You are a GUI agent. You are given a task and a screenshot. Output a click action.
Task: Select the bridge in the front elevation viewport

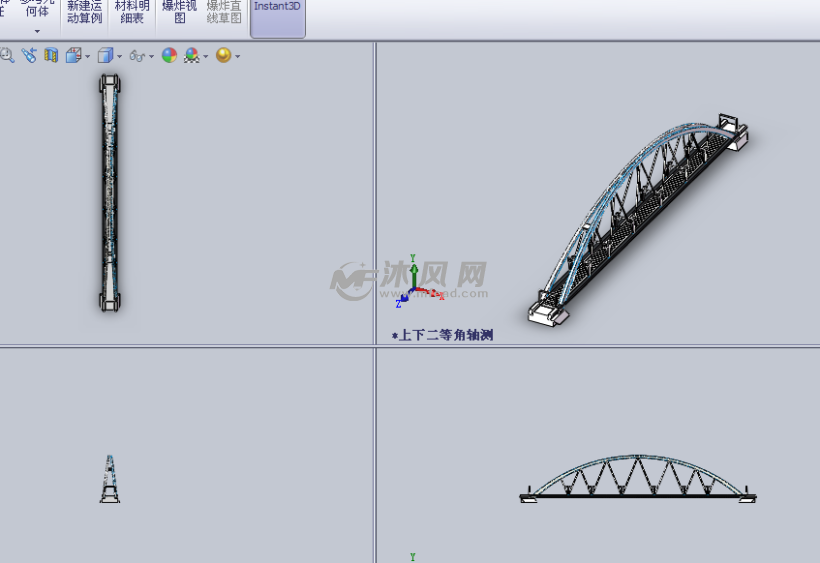[638, 479]
